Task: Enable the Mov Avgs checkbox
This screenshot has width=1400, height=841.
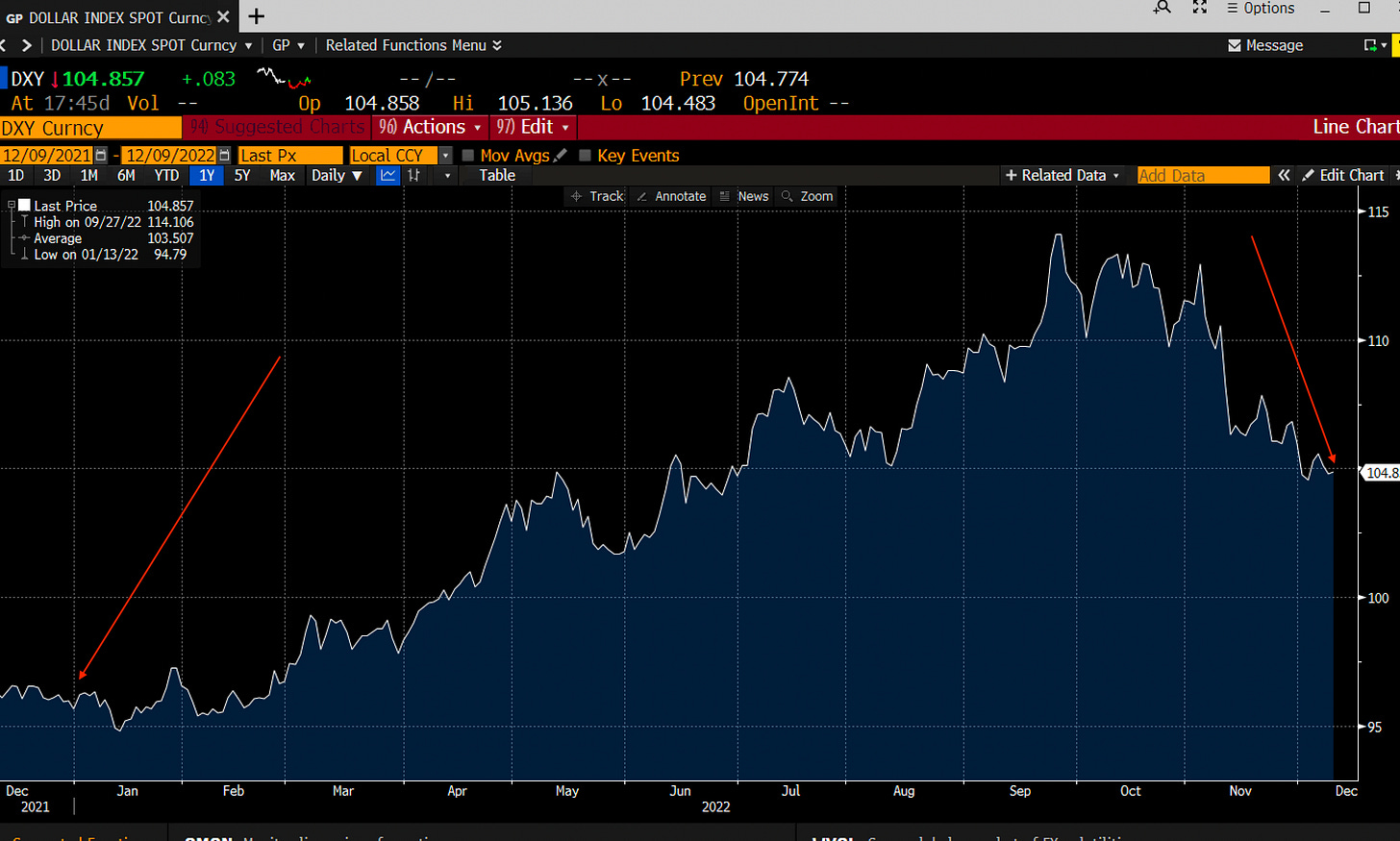Action: point(469,155)
